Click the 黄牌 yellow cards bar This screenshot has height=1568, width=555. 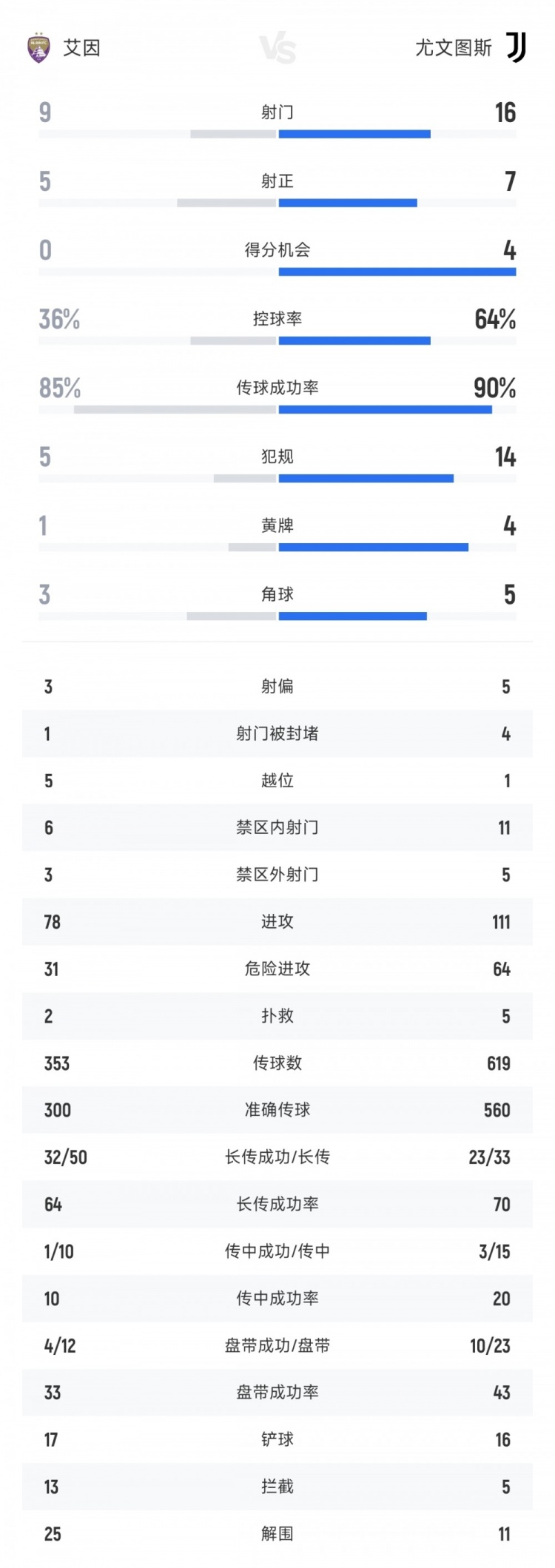(x=277, y=548)
